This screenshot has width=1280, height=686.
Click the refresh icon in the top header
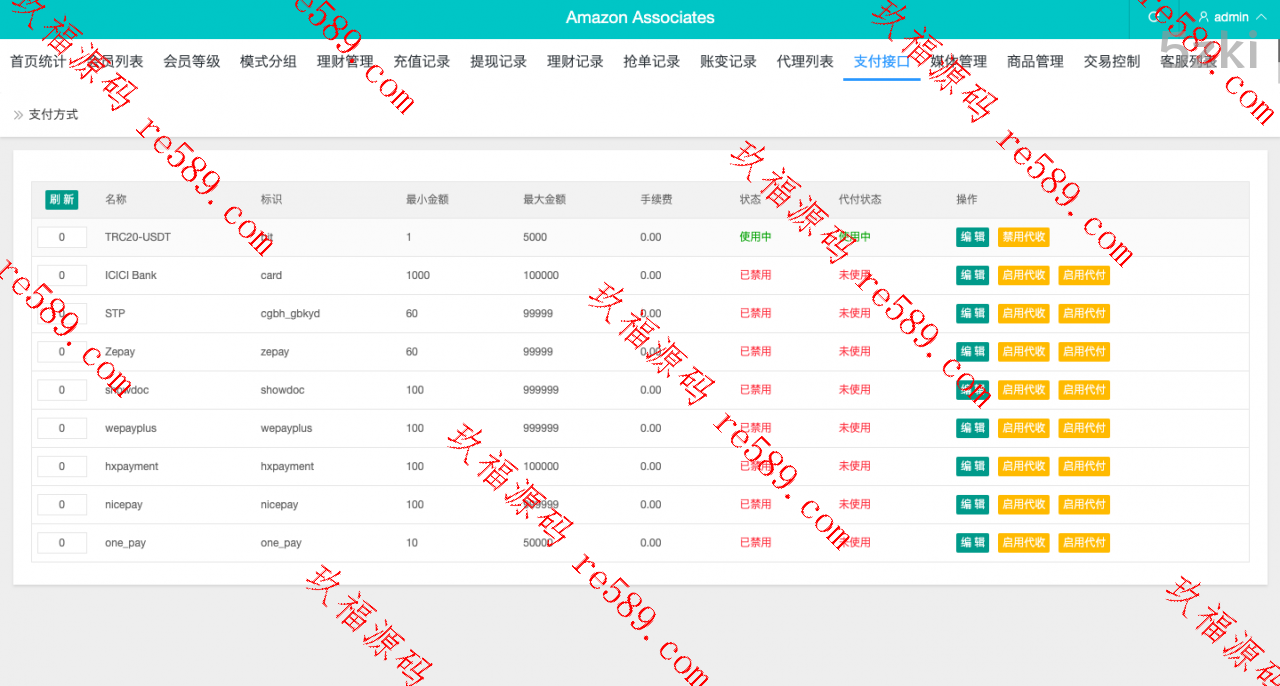click(x=1155, y=17)
